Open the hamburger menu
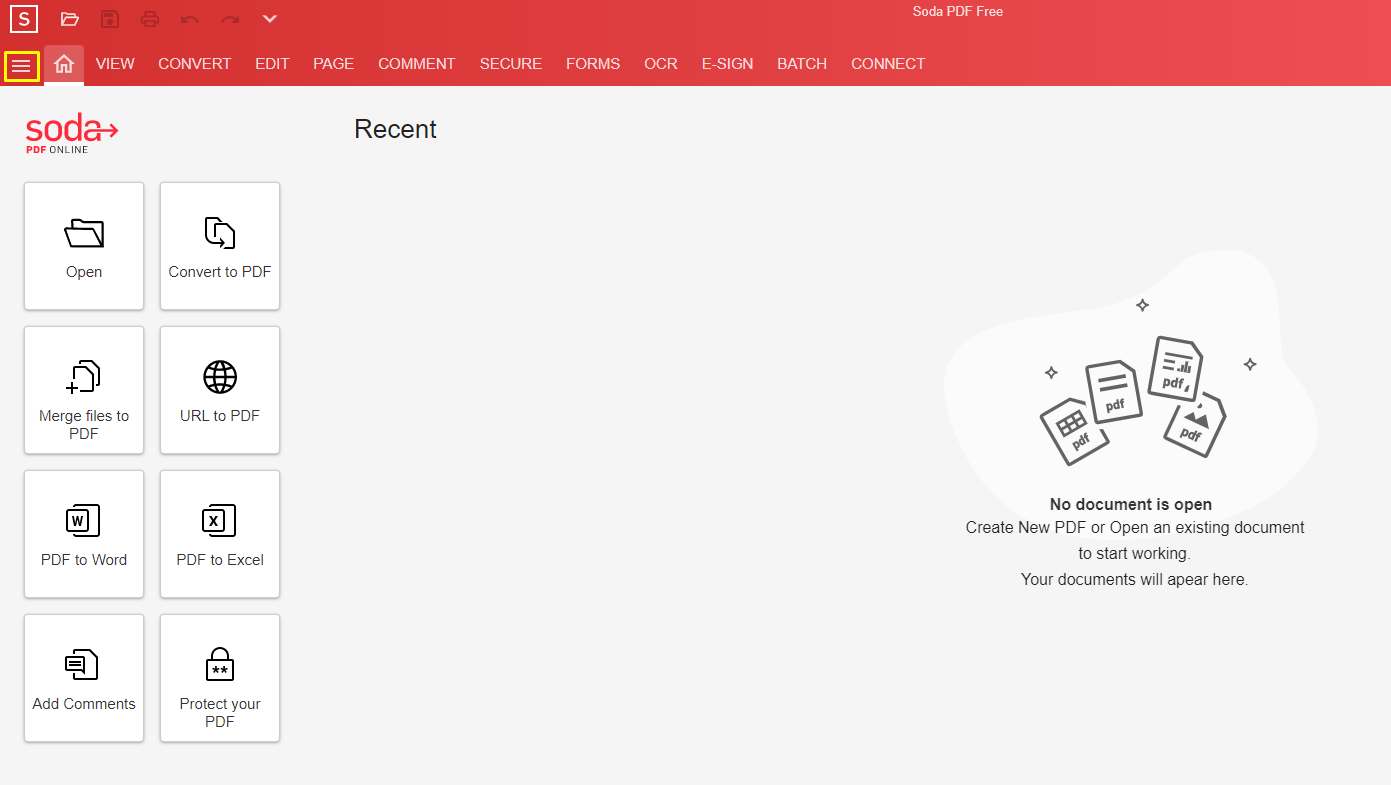Image resolution: width=1391 pixels, height=785 pixels. (22, 64)
